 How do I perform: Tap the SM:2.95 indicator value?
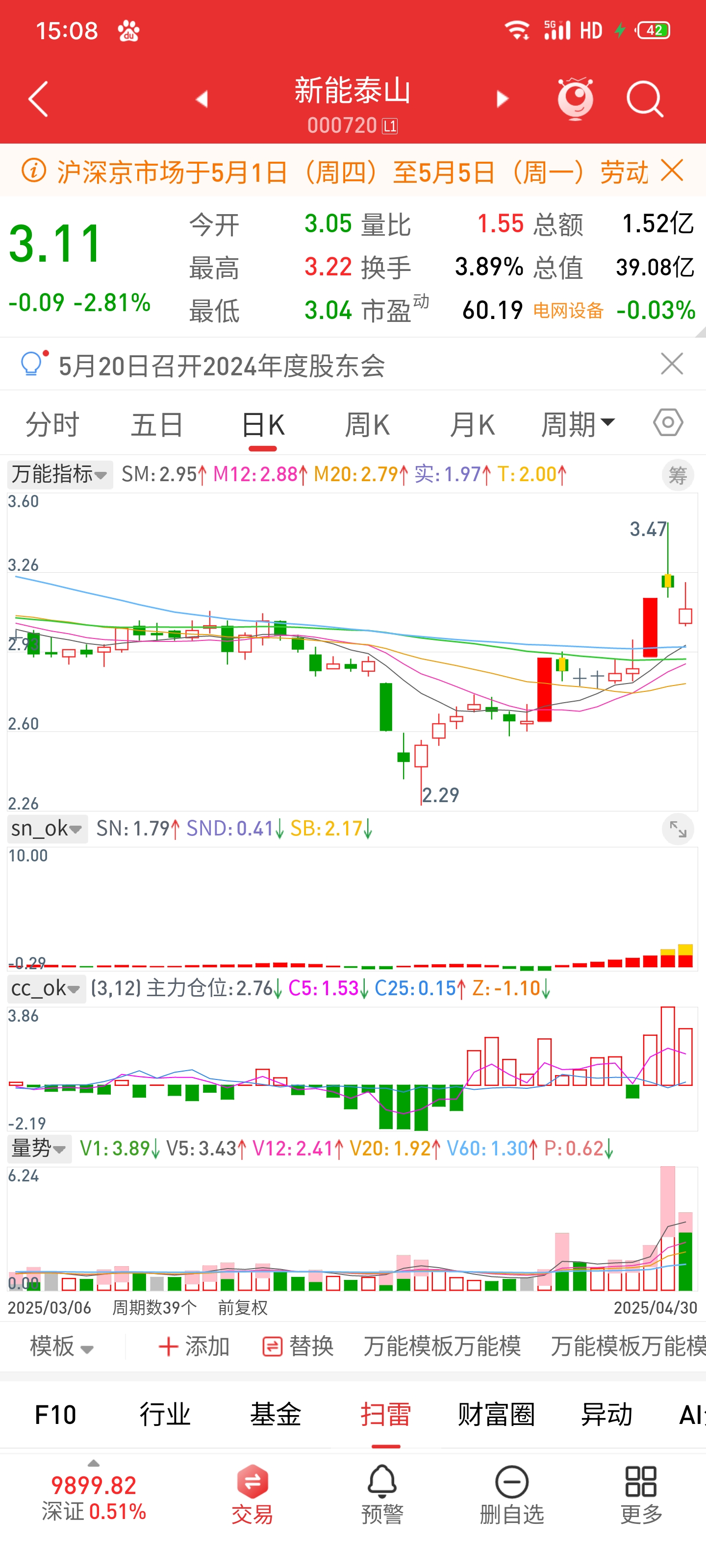coord(164,474)
